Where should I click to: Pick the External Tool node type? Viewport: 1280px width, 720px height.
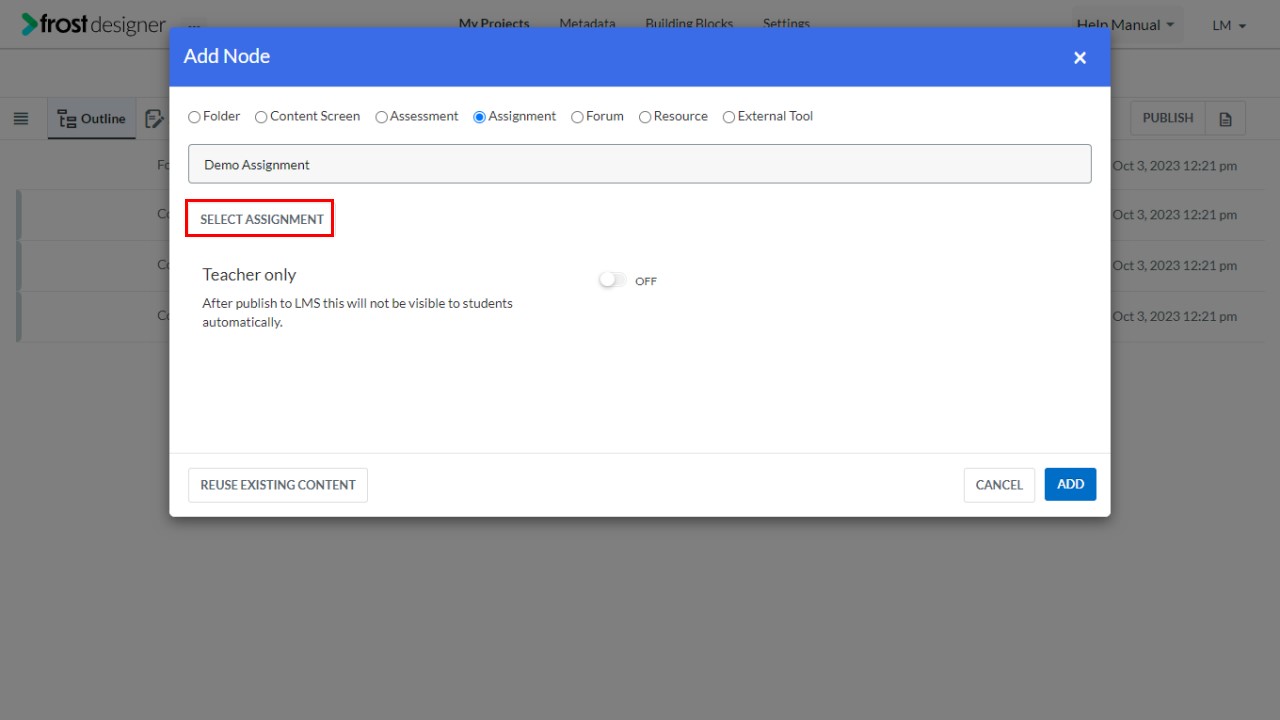point(729,117)
